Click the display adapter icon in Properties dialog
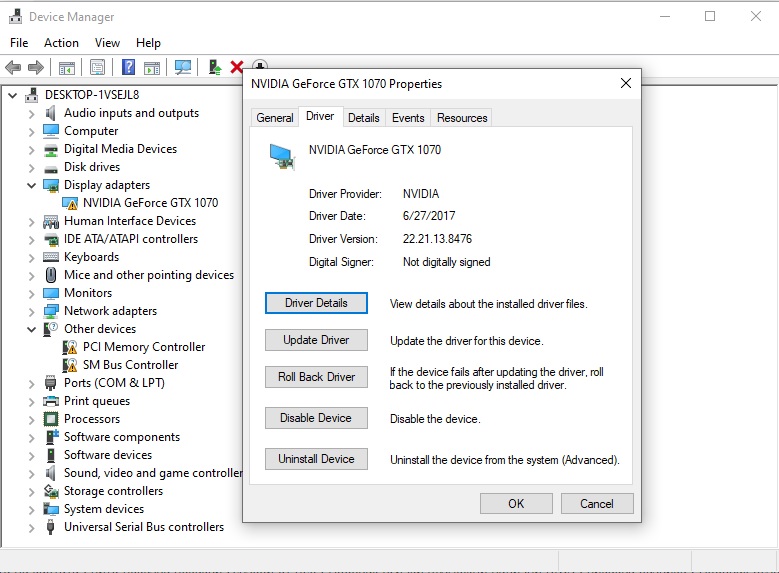The width and height of the screenshot is (779, 573). [282, 157]
